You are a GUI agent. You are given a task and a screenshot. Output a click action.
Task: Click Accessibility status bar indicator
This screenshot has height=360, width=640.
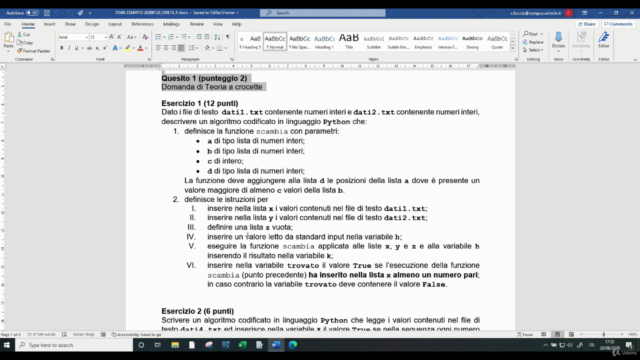click(136, 334)
